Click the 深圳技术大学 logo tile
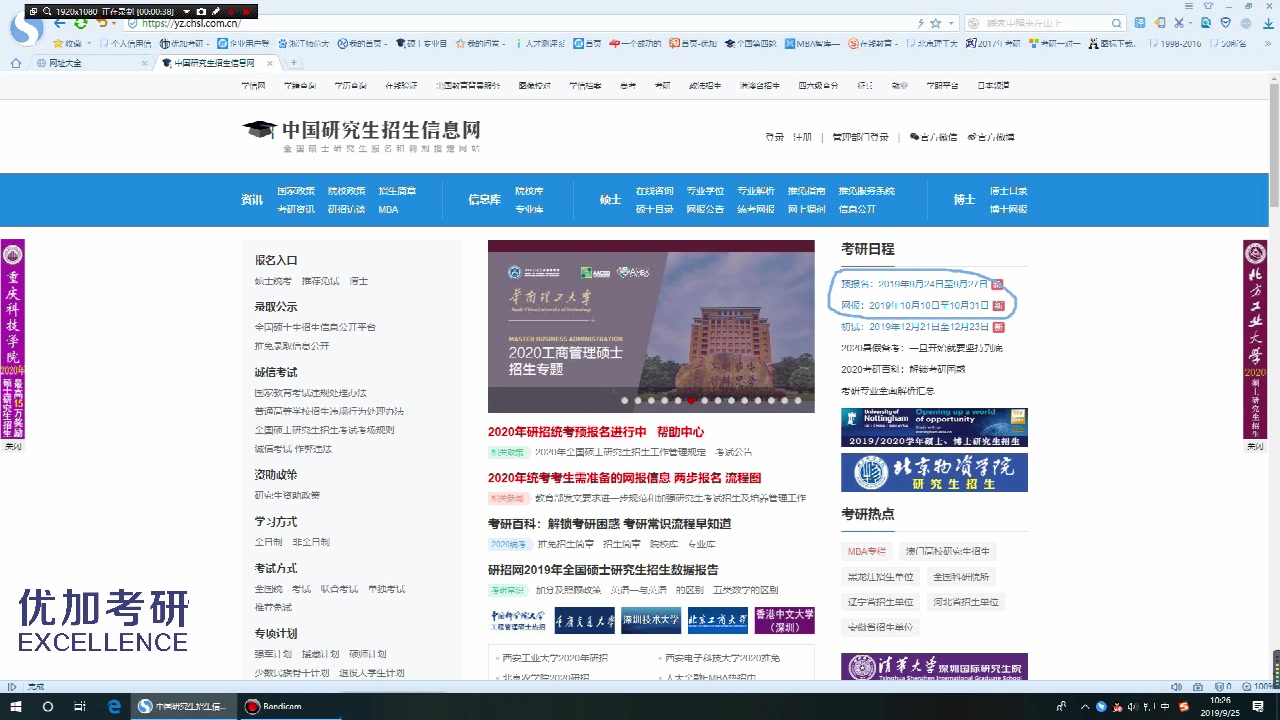 [651, 621]
